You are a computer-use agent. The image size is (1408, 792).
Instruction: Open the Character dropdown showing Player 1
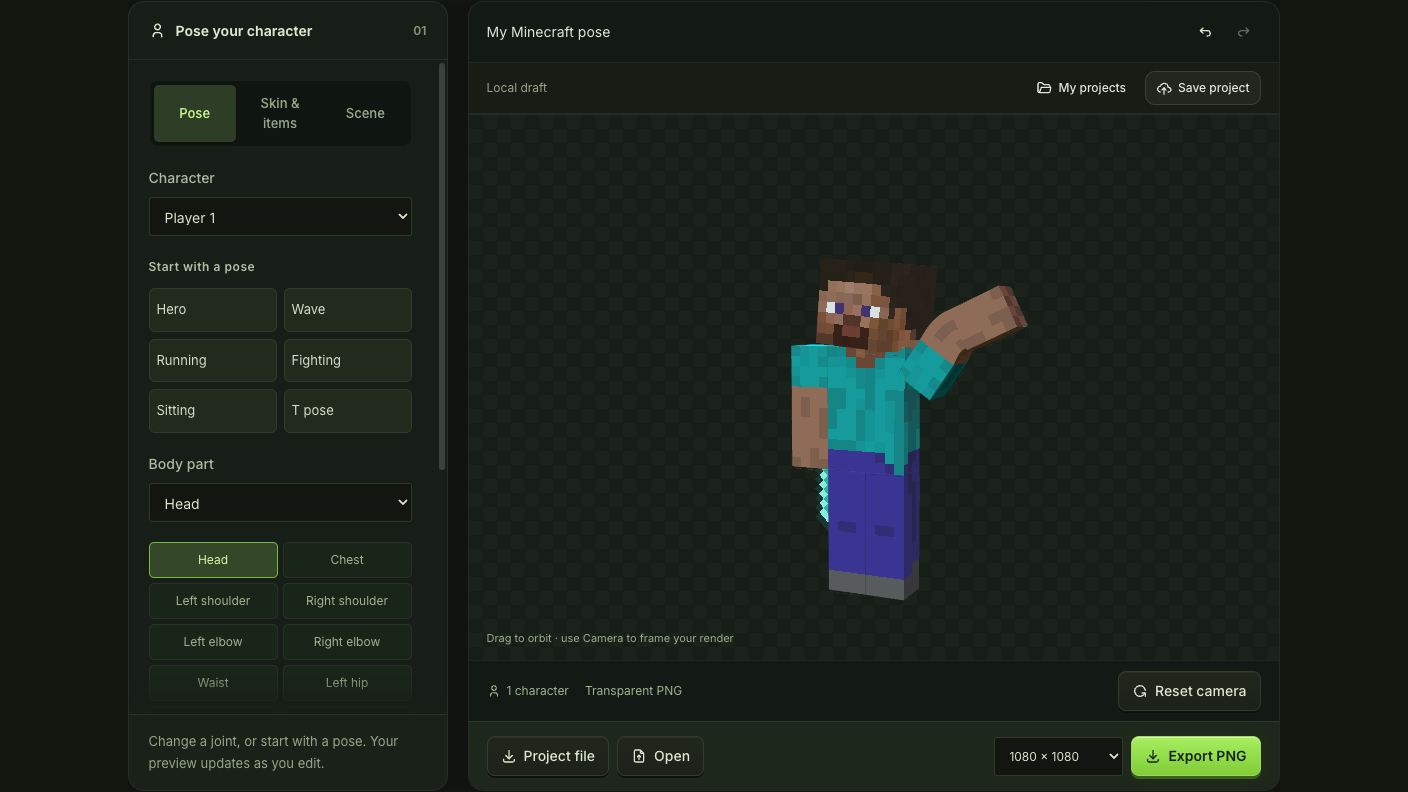coord(280,217)
